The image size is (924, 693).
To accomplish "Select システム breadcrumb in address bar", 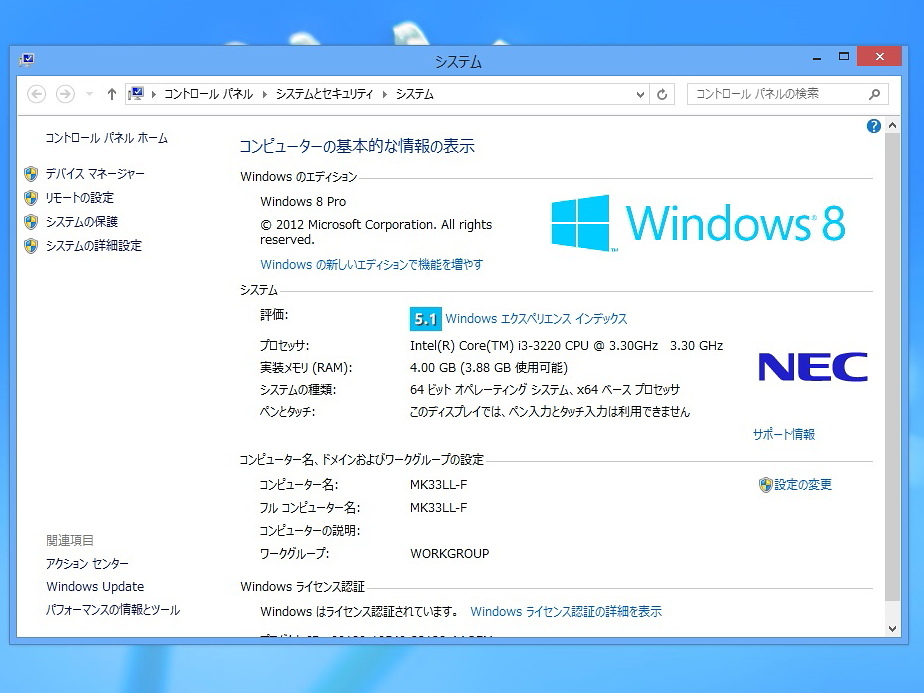I will (x=415, y=94).
